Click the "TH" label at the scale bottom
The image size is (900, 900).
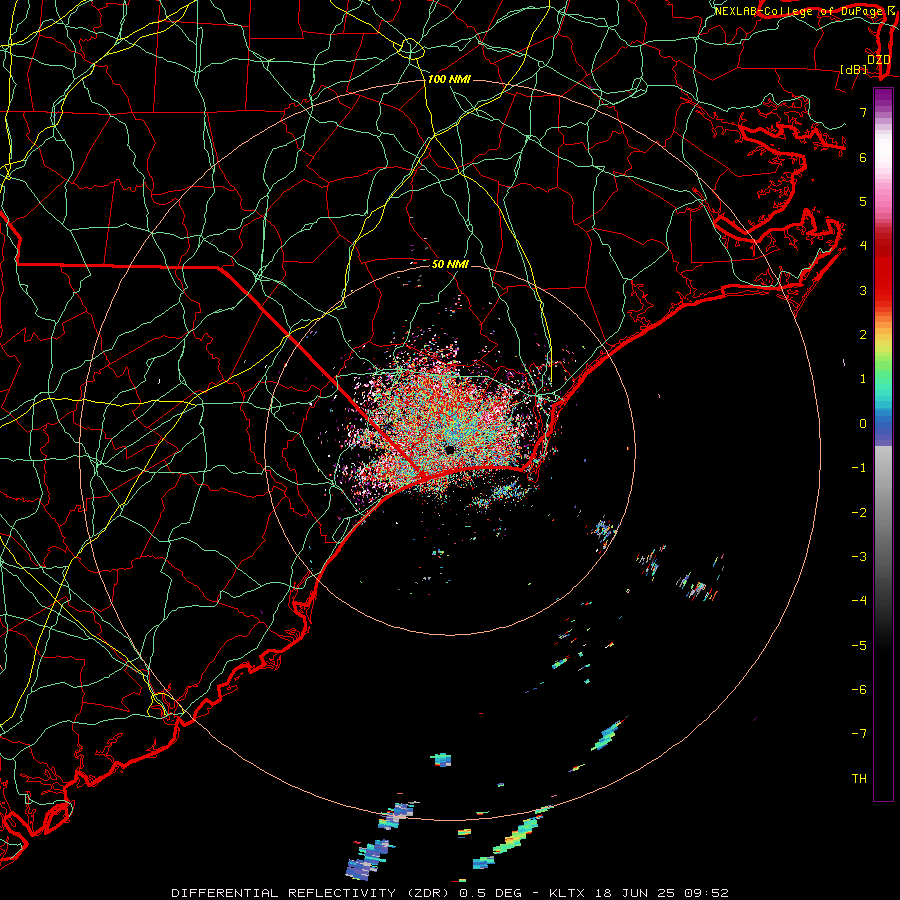coord(859,779)
